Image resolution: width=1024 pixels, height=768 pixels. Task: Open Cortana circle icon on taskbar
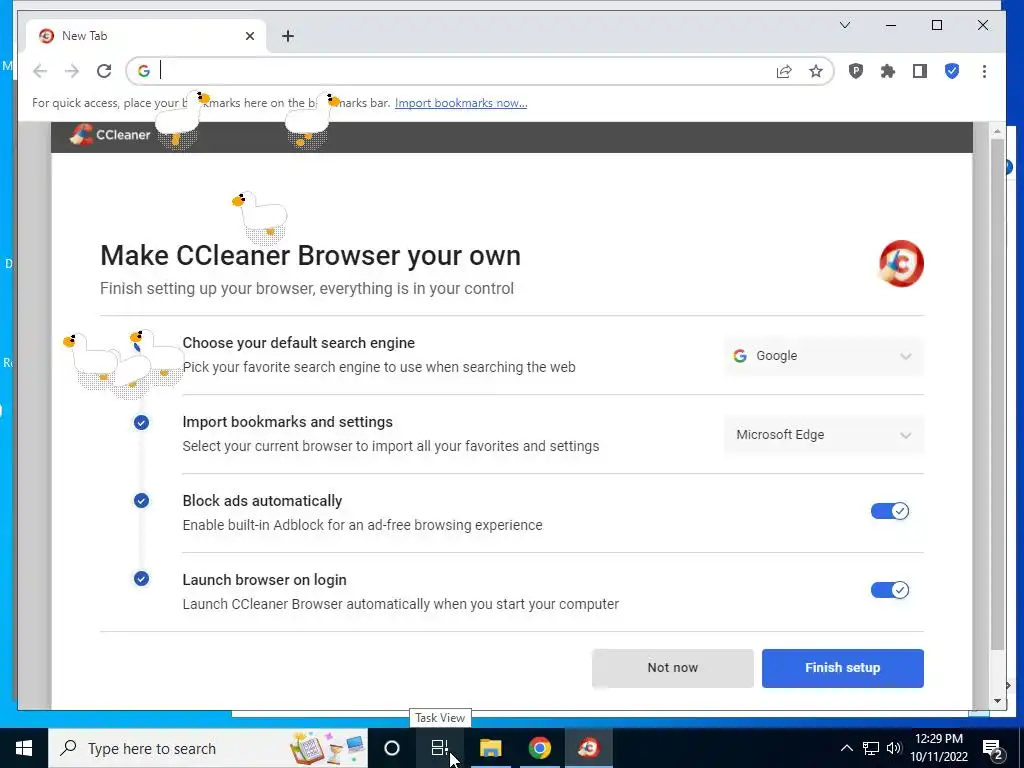point(392,748)
